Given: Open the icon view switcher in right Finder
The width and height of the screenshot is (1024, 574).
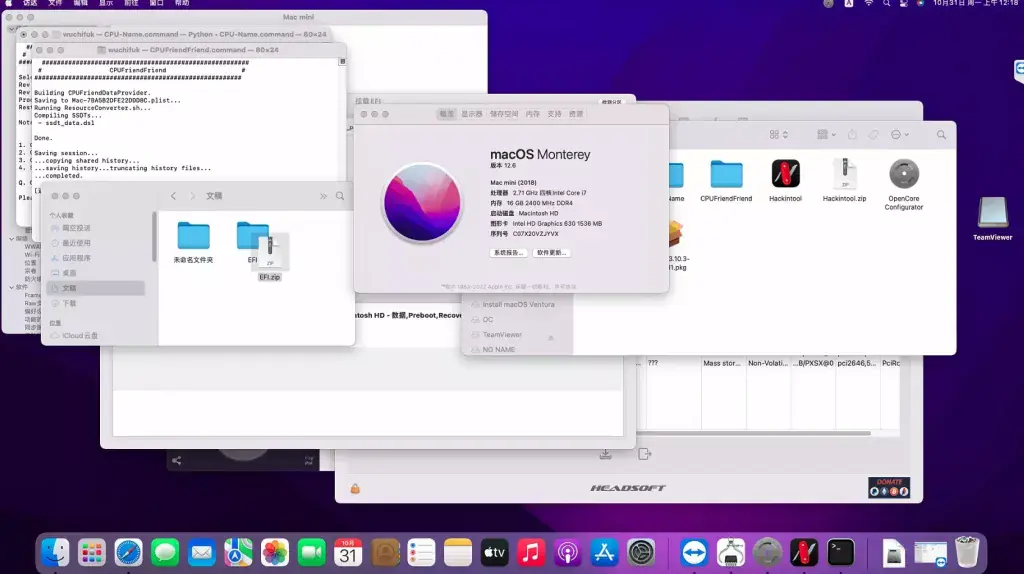Looking at the screenshot, I should 778,135.
